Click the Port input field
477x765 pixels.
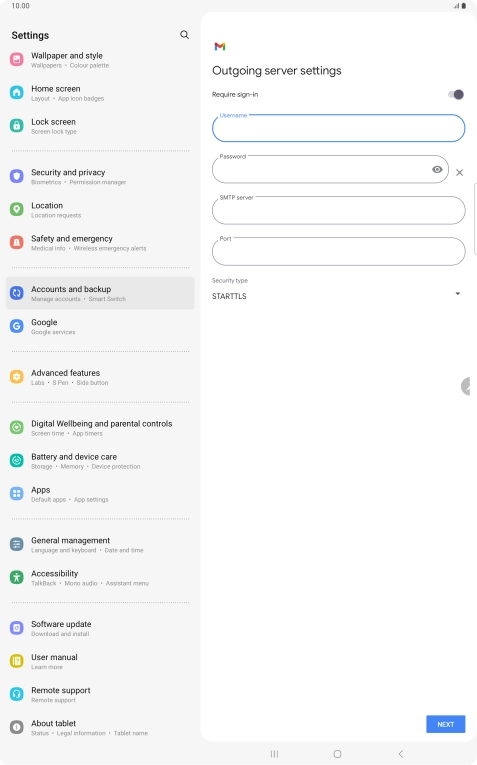click(x=338, y=252)
